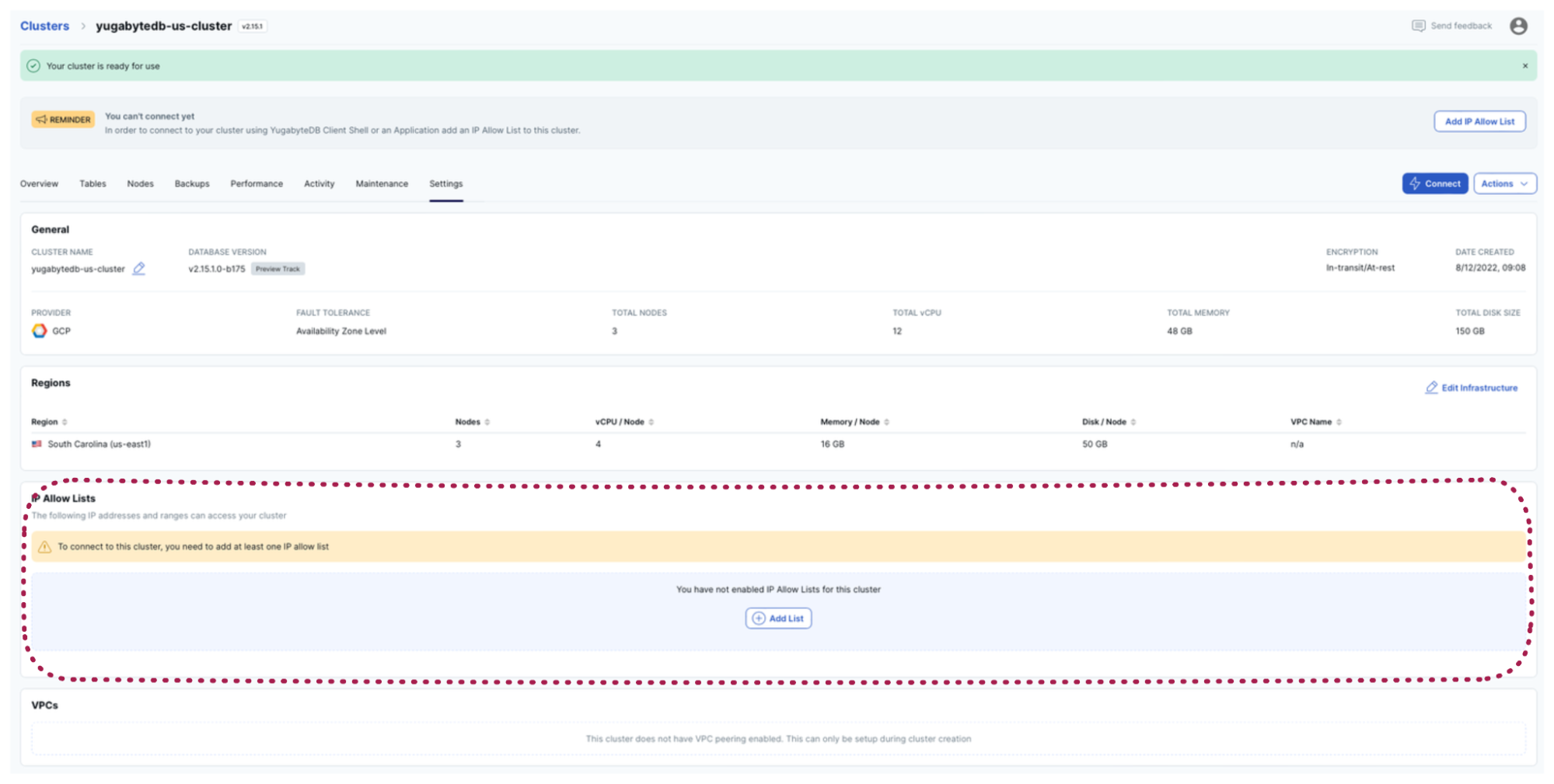Sort by Disk / Node column
1554x784 pixels.
click(1133, 422)
